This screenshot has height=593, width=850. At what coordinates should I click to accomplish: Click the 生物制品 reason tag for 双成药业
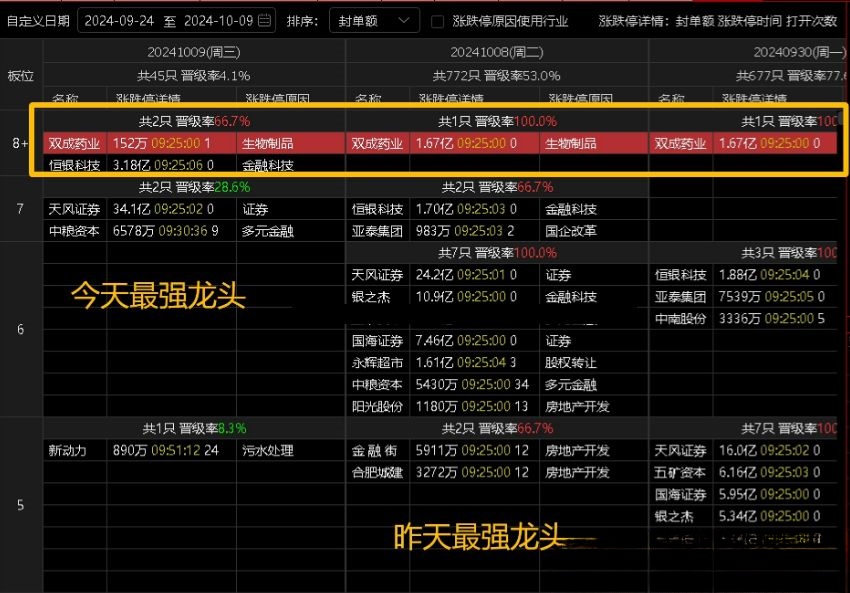click(x=268, y=143)
